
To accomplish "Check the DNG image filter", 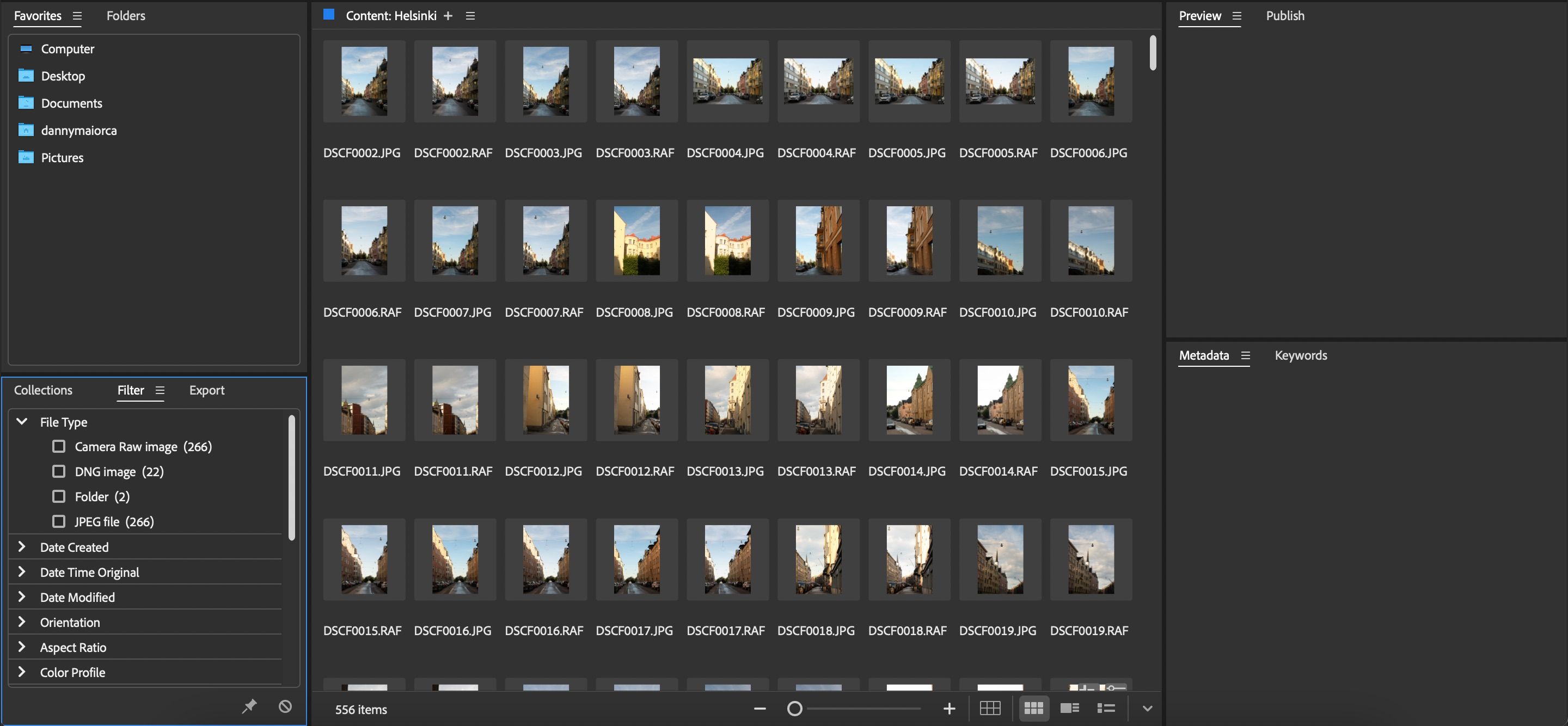I will pyautogui.click(x=58, y=471).
